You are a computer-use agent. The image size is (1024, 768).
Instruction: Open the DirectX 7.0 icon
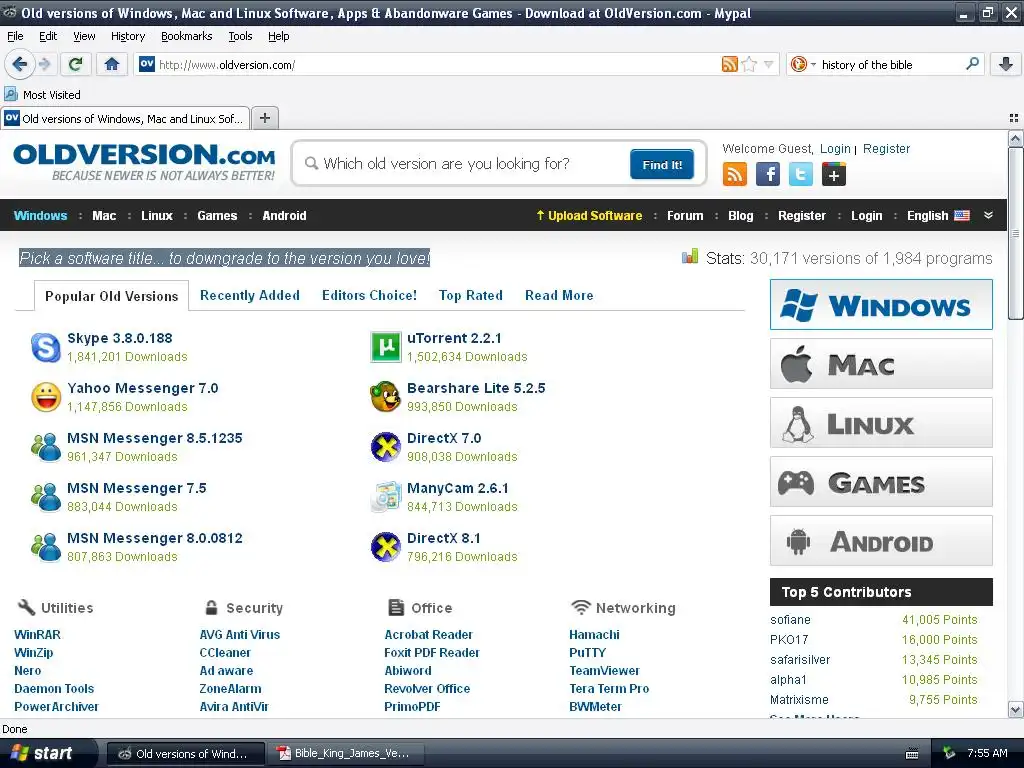click(385, 447)
